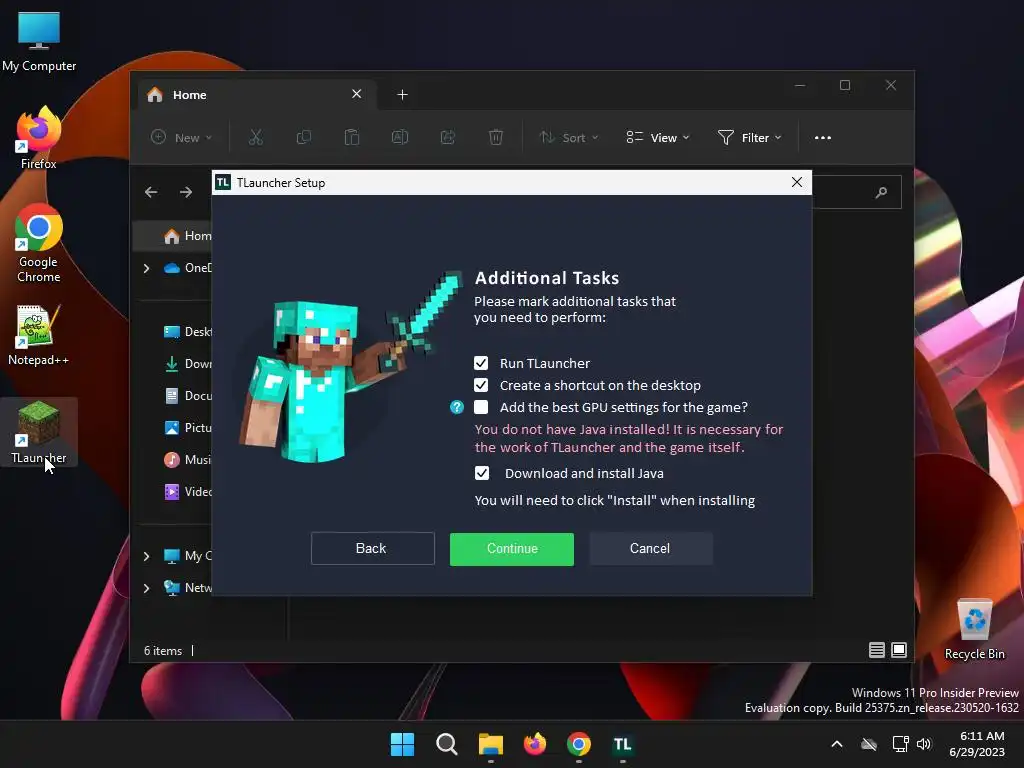Click the Copy icon in Explorer toolbar
1024x768 pixels.
[304, 137]
